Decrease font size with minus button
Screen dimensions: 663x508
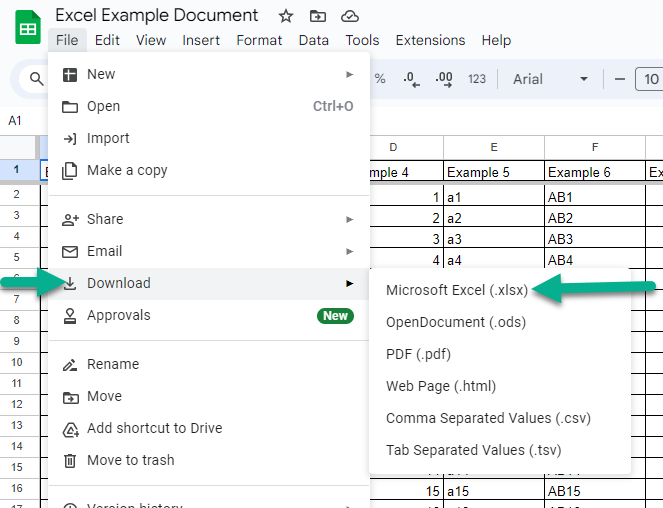(620, 79)
